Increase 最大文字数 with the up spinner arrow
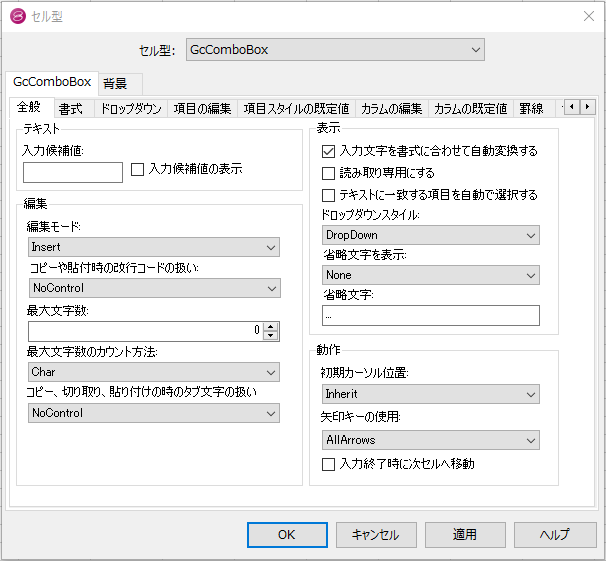The width and height of the screenshot is (606, 561). (x=271, y=326)
